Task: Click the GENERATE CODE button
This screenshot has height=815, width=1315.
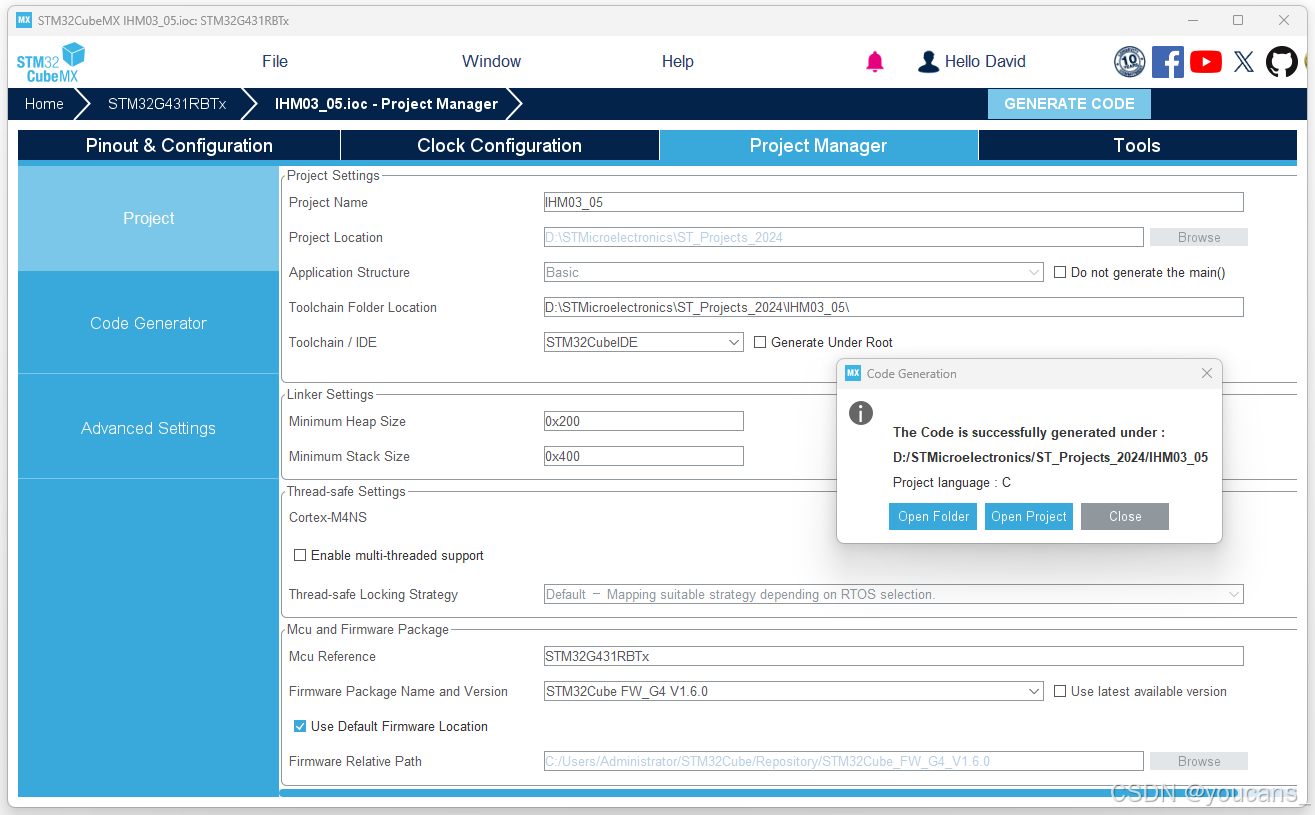Action: coord(1069,104)
